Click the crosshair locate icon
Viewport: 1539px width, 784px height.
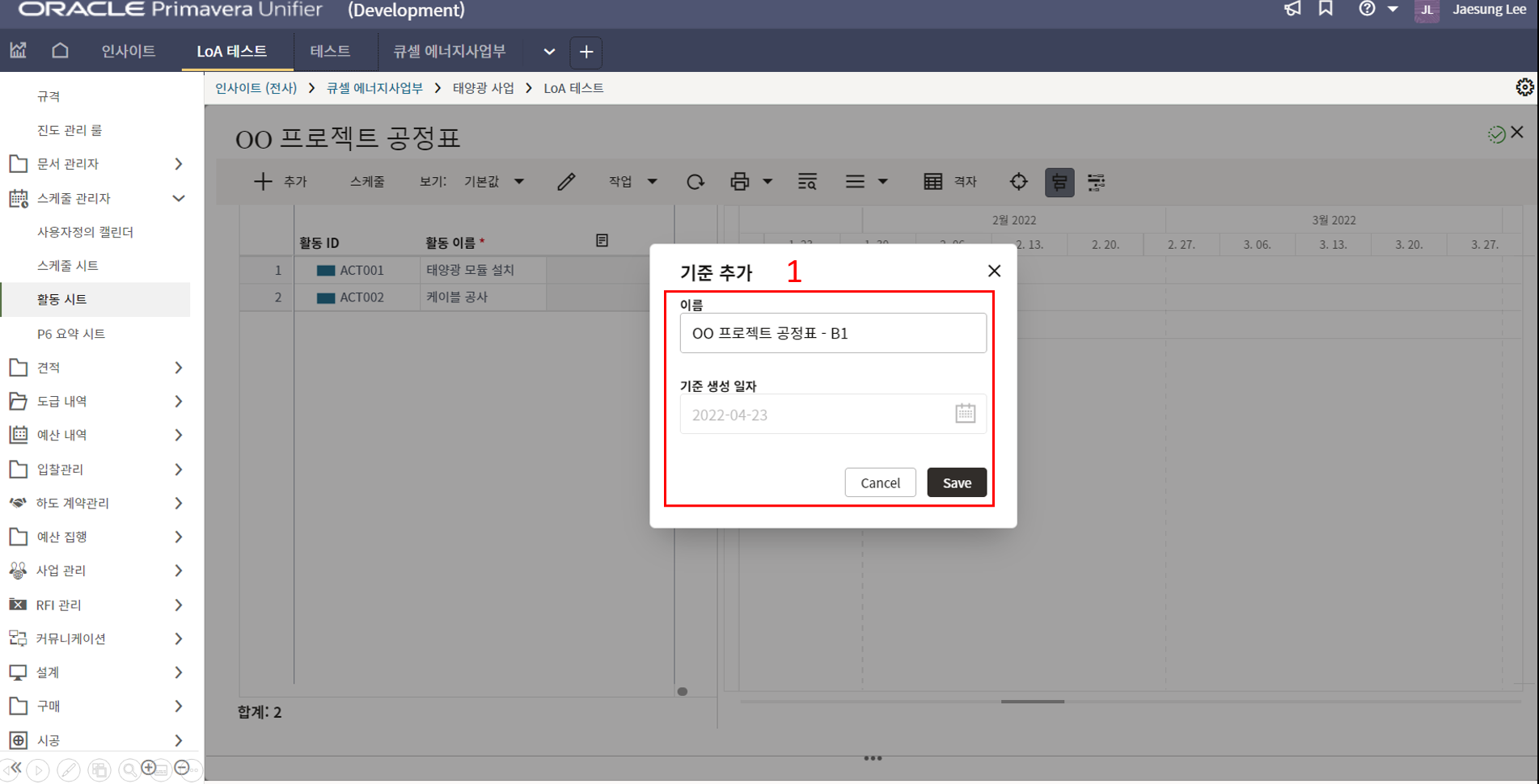[1018, 182]
